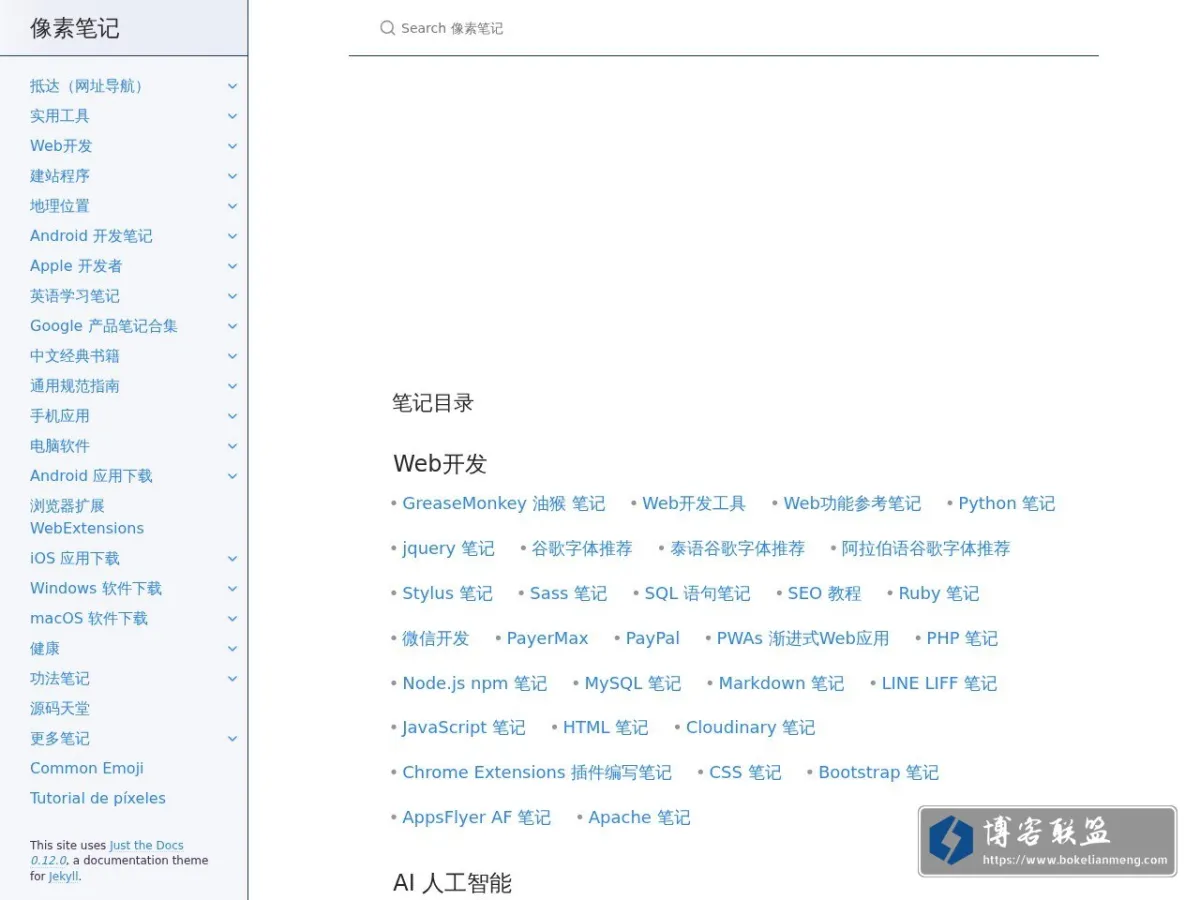Expand the 抵达（网址导航） section chevron
The height and width of the screenshot is (900, 1200).
coord(232,86)
